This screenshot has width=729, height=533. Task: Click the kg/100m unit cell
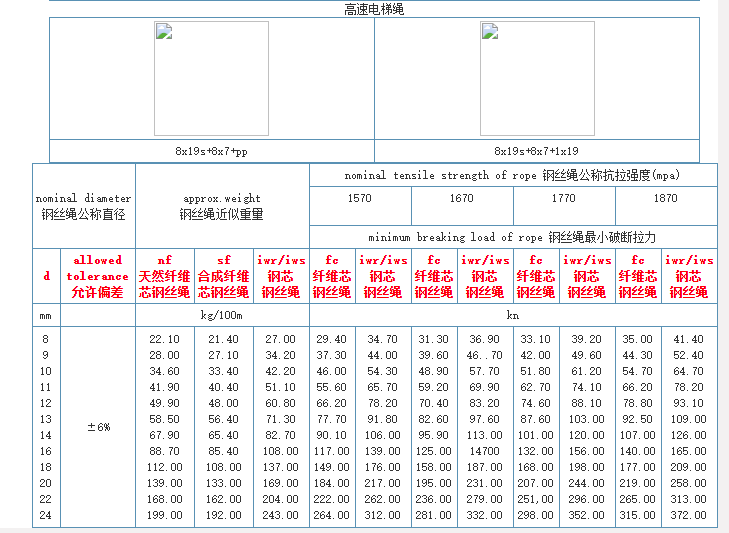click(x=222, y=315)
